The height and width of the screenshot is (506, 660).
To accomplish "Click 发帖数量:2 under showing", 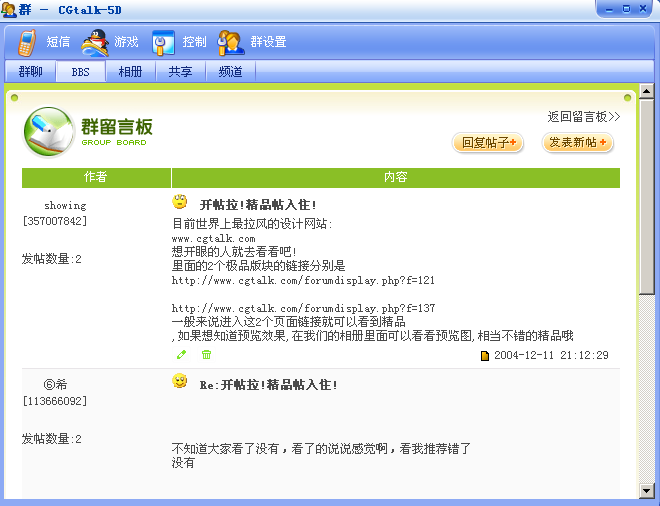I will click(x=51, y=258).
